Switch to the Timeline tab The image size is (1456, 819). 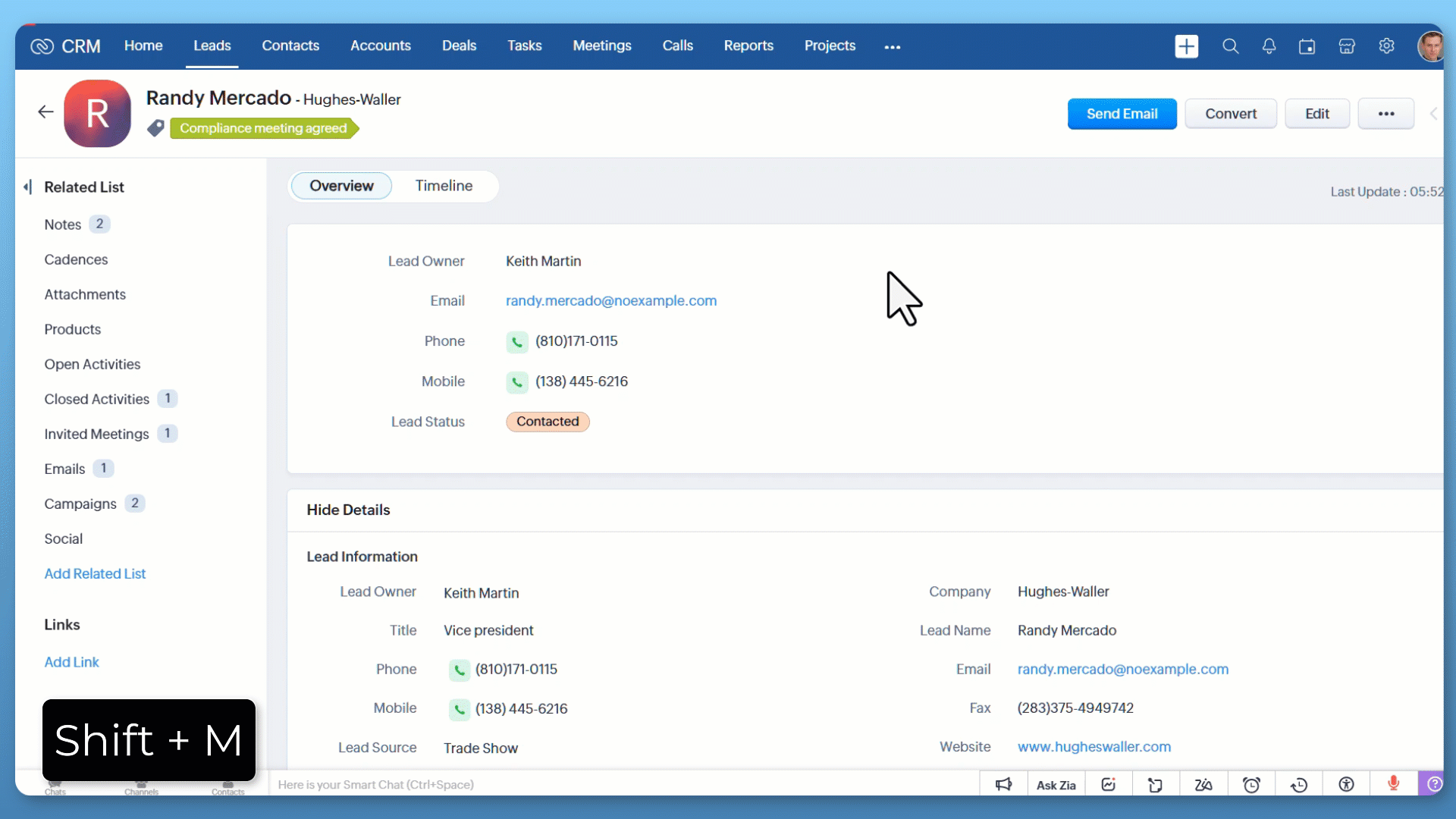[444, 186]
